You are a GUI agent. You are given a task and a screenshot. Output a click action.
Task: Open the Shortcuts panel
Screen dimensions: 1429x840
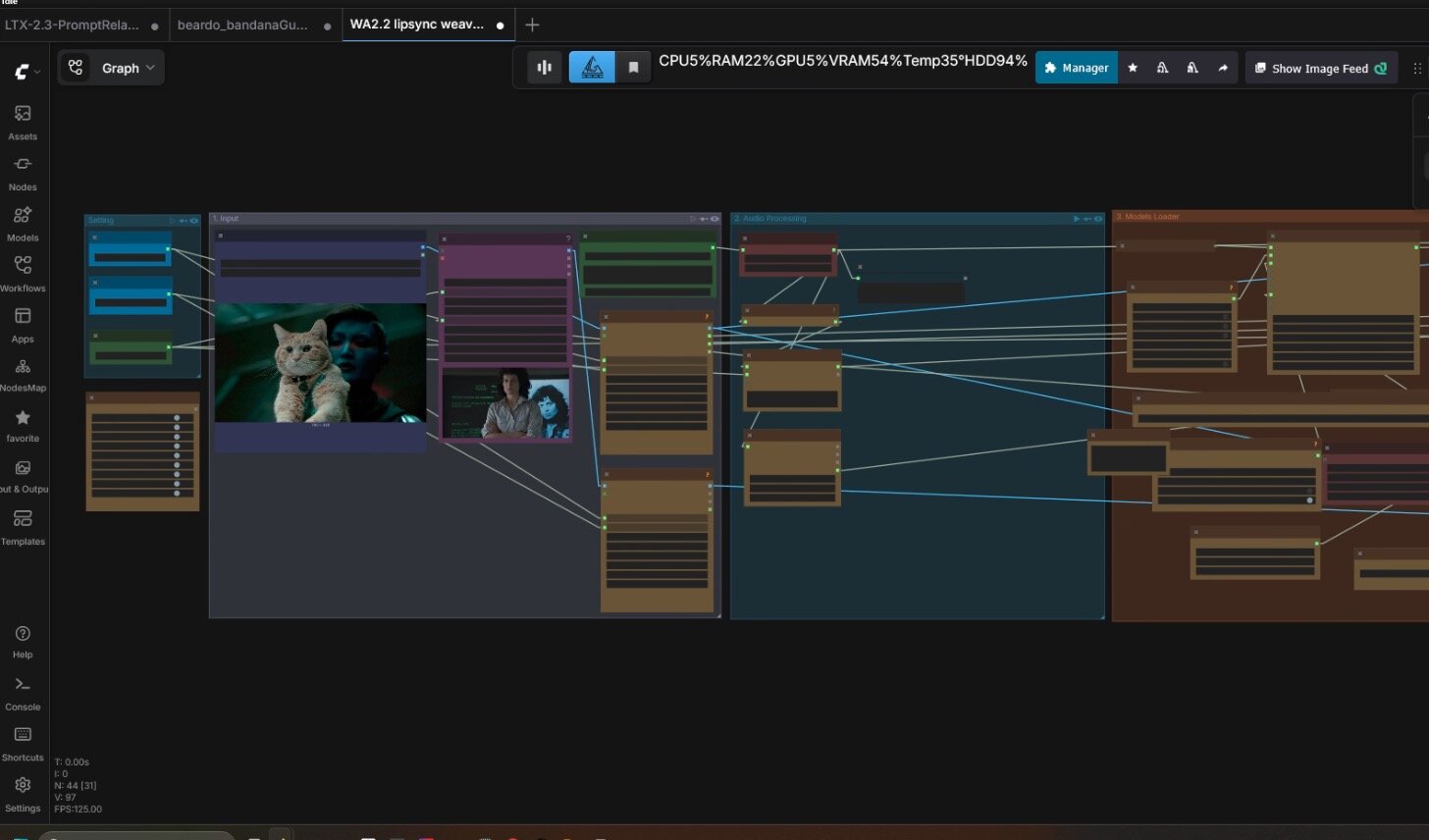(x=23, y=744)
